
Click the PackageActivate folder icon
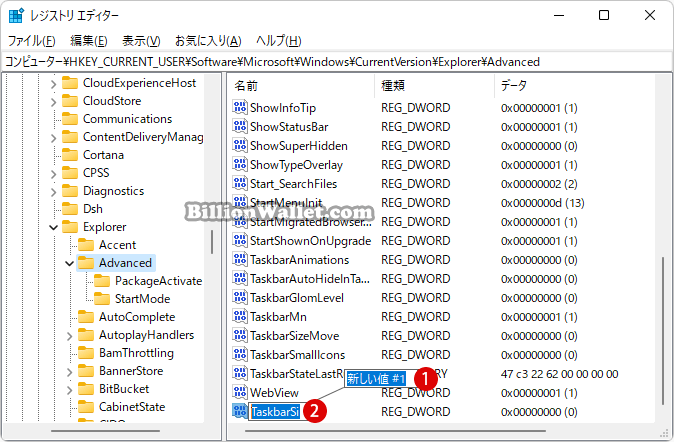(x=102, y=281)
